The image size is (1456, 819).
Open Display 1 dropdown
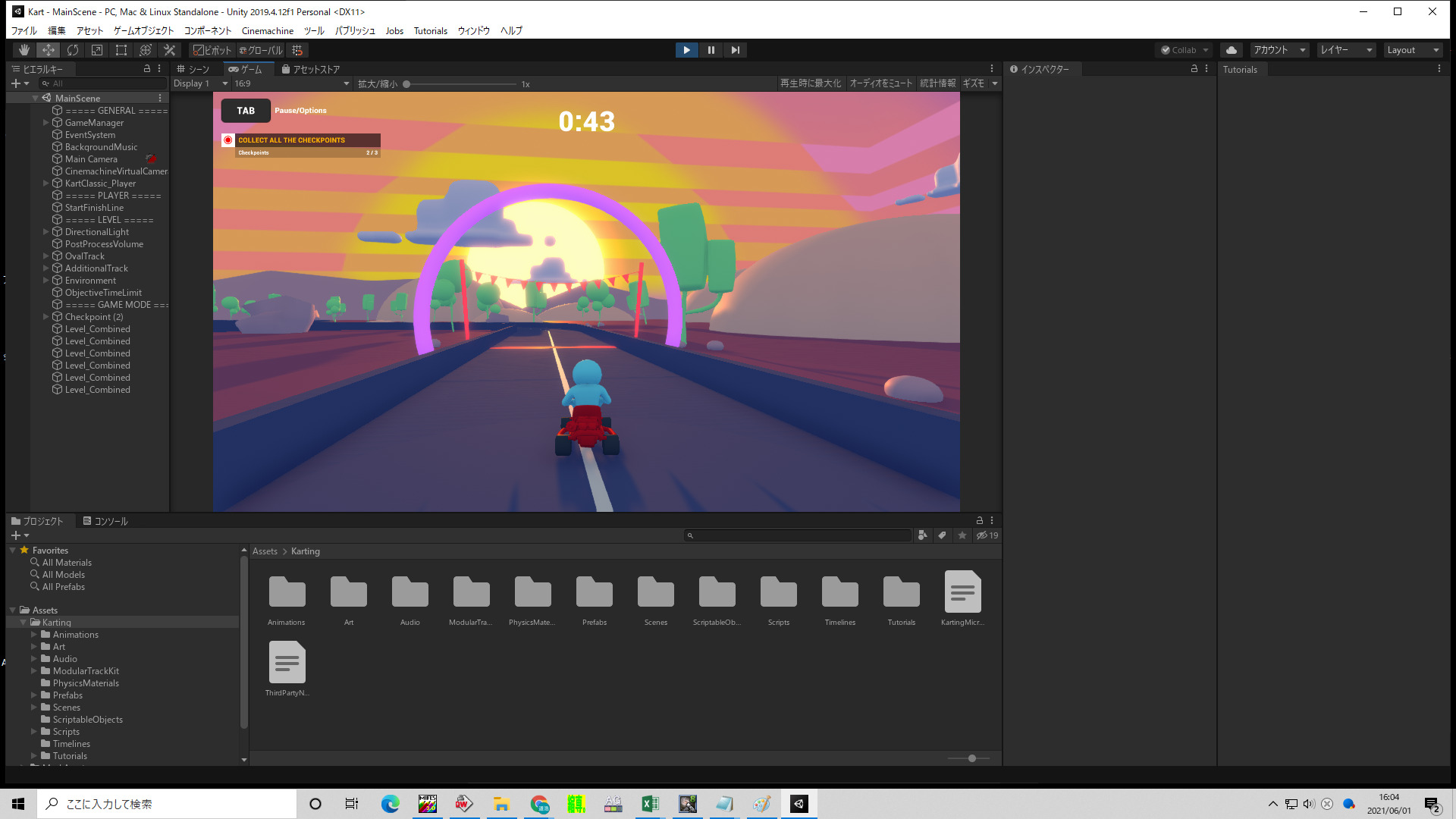click(200, 83)
